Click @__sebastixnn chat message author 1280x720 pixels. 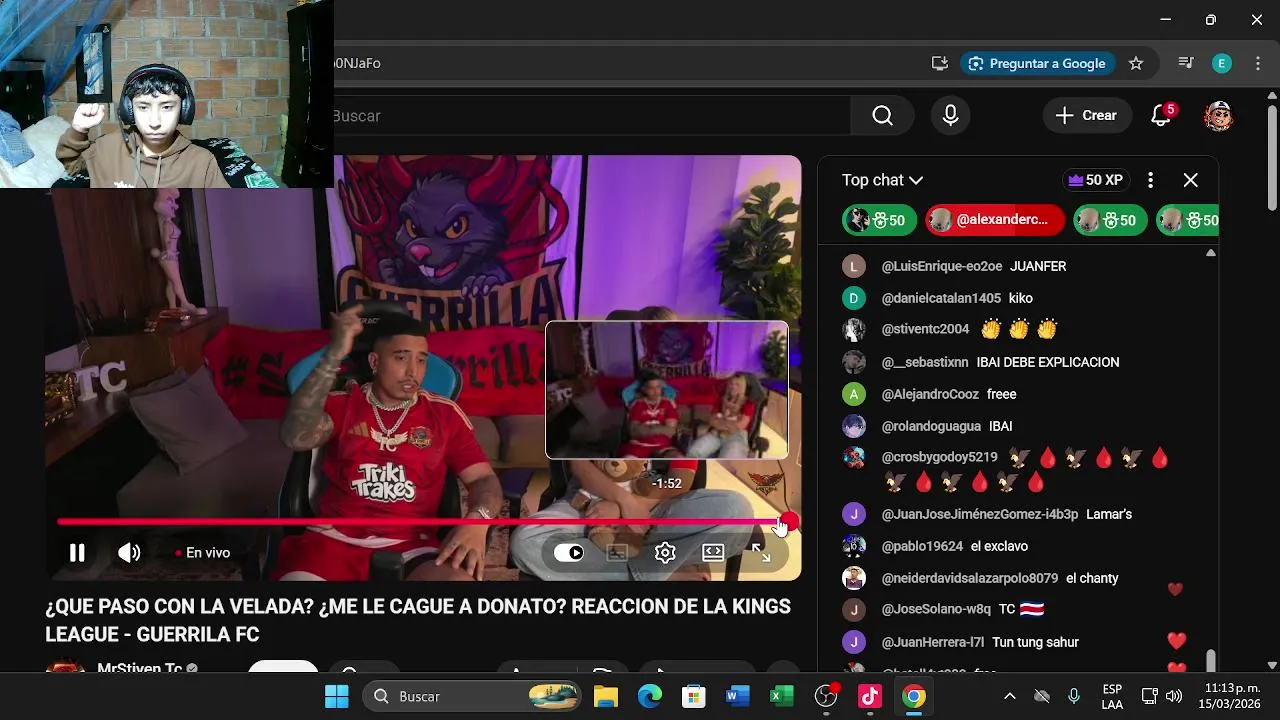pos(925,362)
